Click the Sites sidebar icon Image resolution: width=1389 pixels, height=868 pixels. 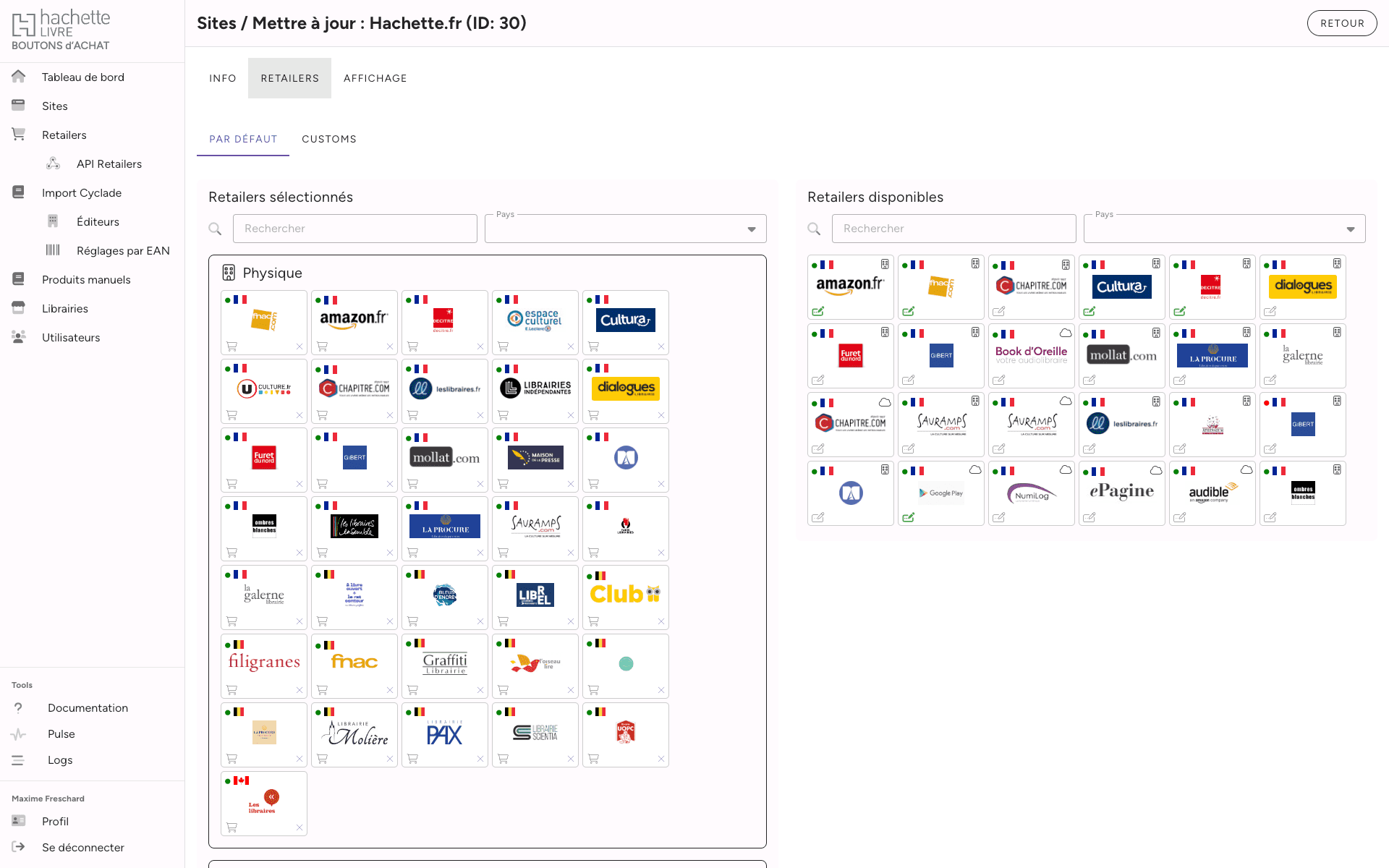(x=19, y=106)
